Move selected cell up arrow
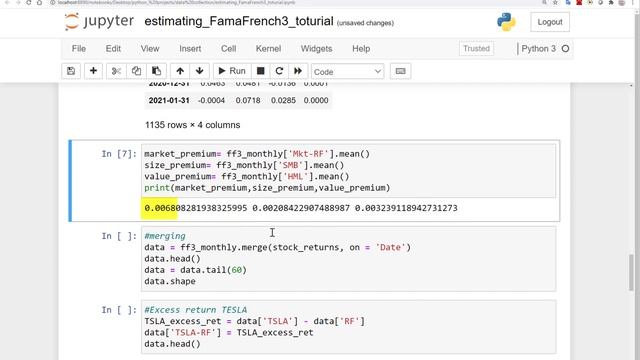The width and height of the screenshot is (640, 360). coord(180,71)
